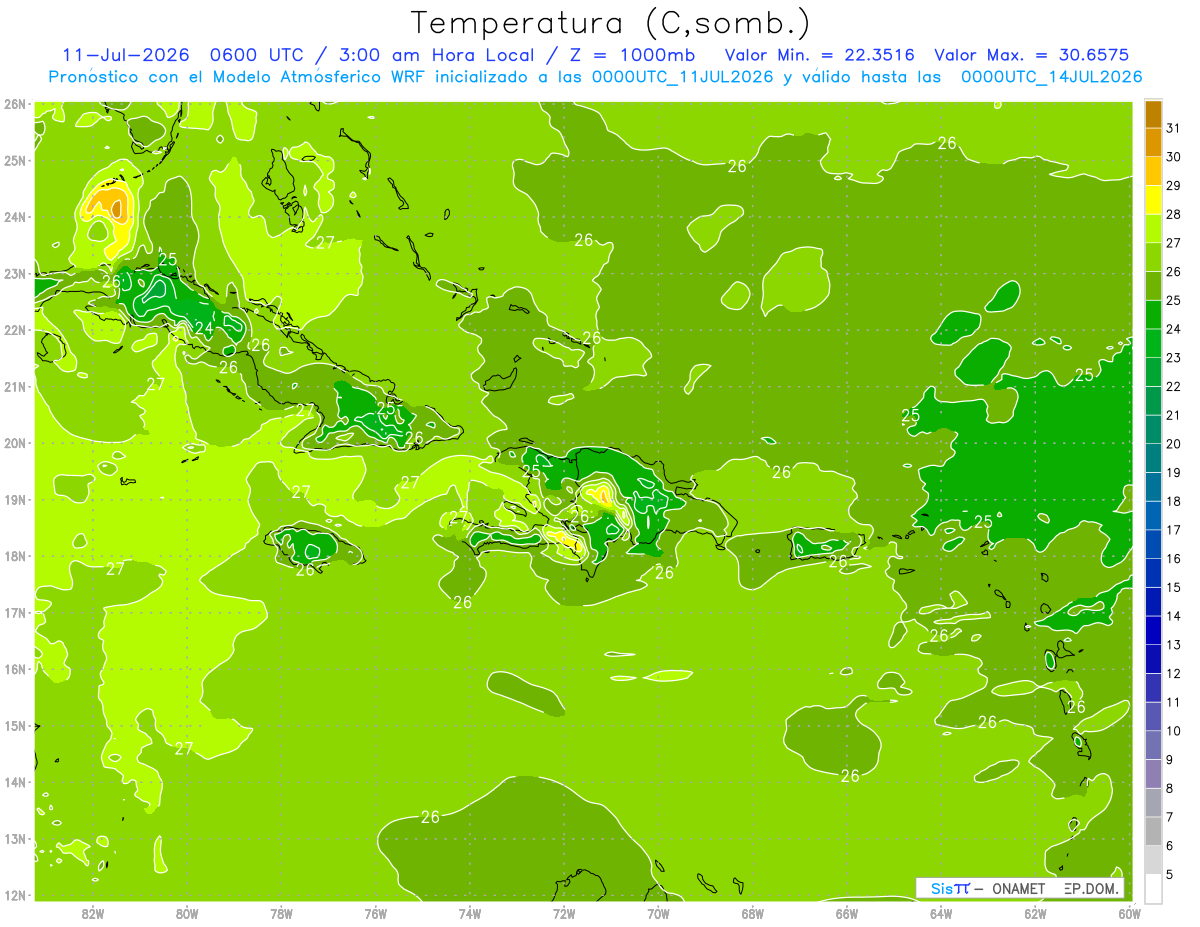
Task: Click the 18 label on the color scale
Action: pos(1173,501)
